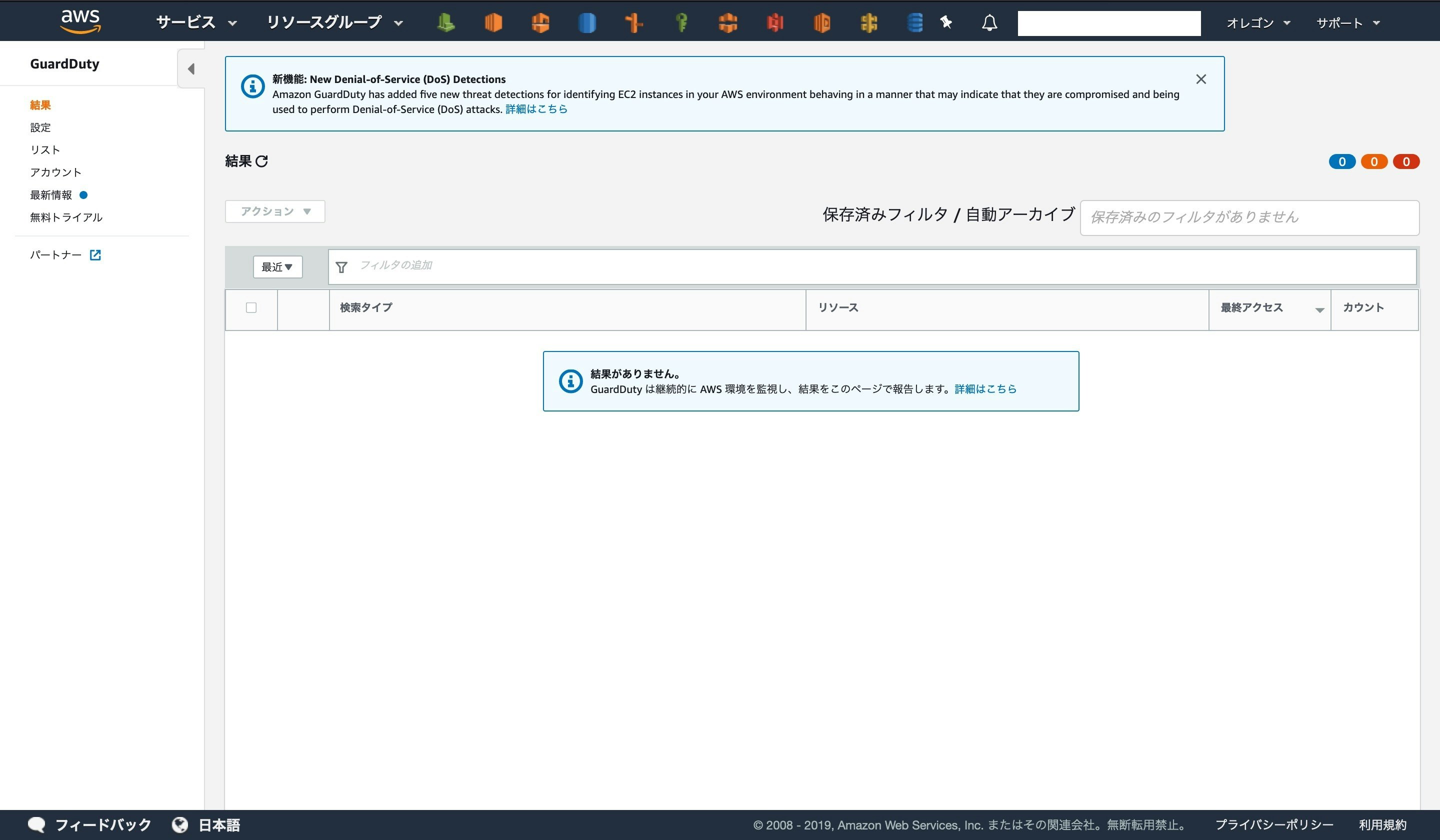
Task: Open the パートナー sidebar link
Action: [x=55, y=255]
